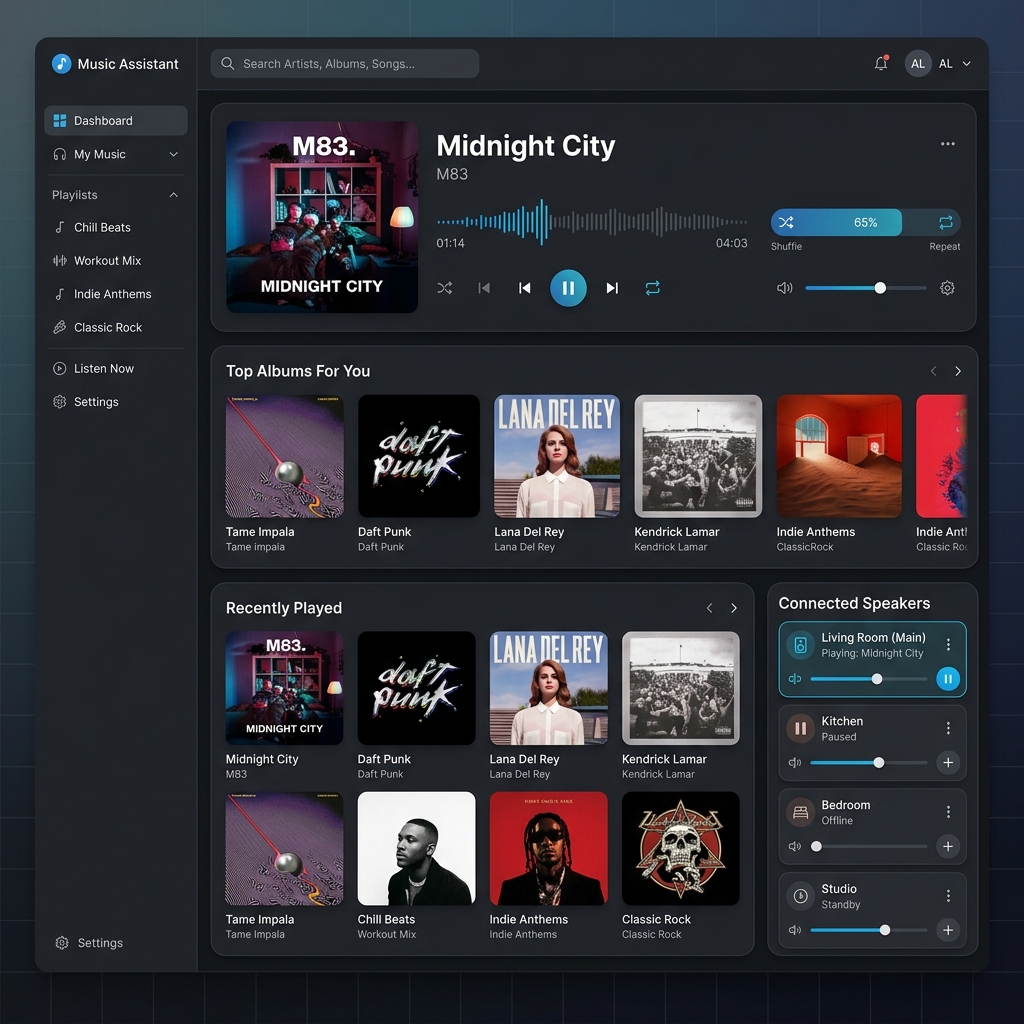Image resolution: width=1024 pixels, height=1024 pixels.
Task: Open the red room Indie Anthems album
Action: pyautogui.click(x=839, y=456)
